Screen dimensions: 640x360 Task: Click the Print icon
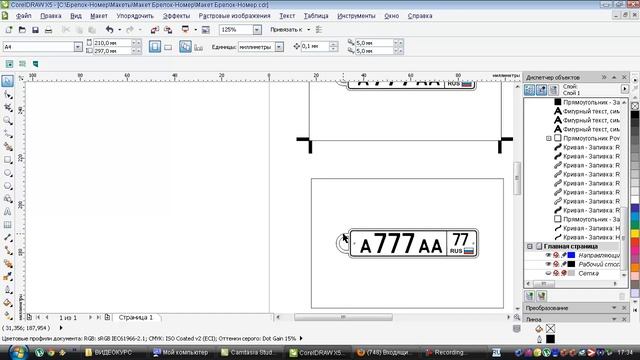click(x=48, y=30)
